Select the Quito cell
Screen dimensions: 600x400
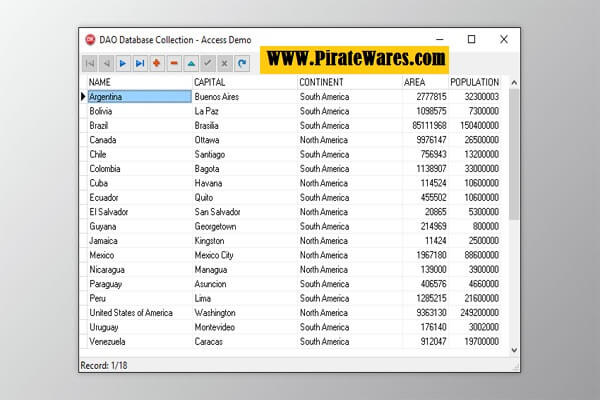[245, 198]
